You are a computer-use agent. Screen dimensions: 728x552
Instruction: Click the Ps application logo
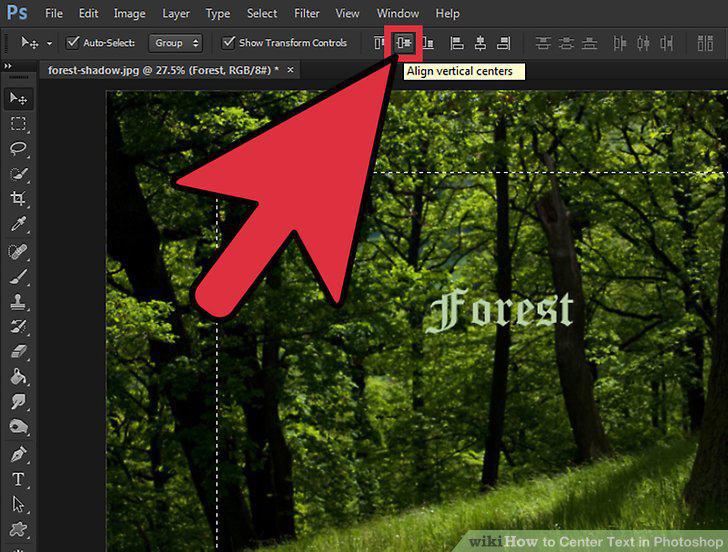tap(17, 13)
